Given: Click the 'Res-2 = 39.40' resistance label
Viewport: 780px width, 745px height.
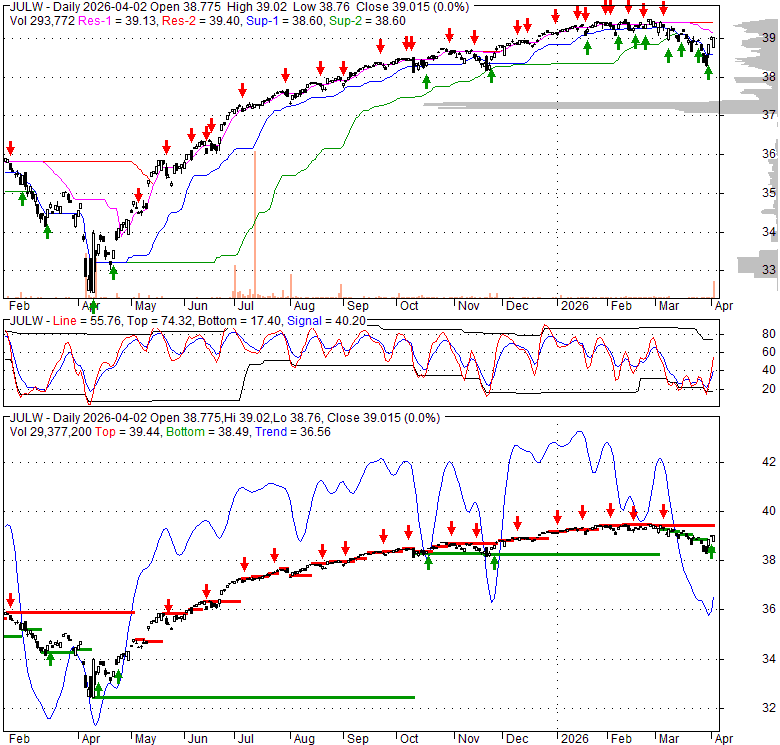Looking at the screenshot, I should [201, 21].
